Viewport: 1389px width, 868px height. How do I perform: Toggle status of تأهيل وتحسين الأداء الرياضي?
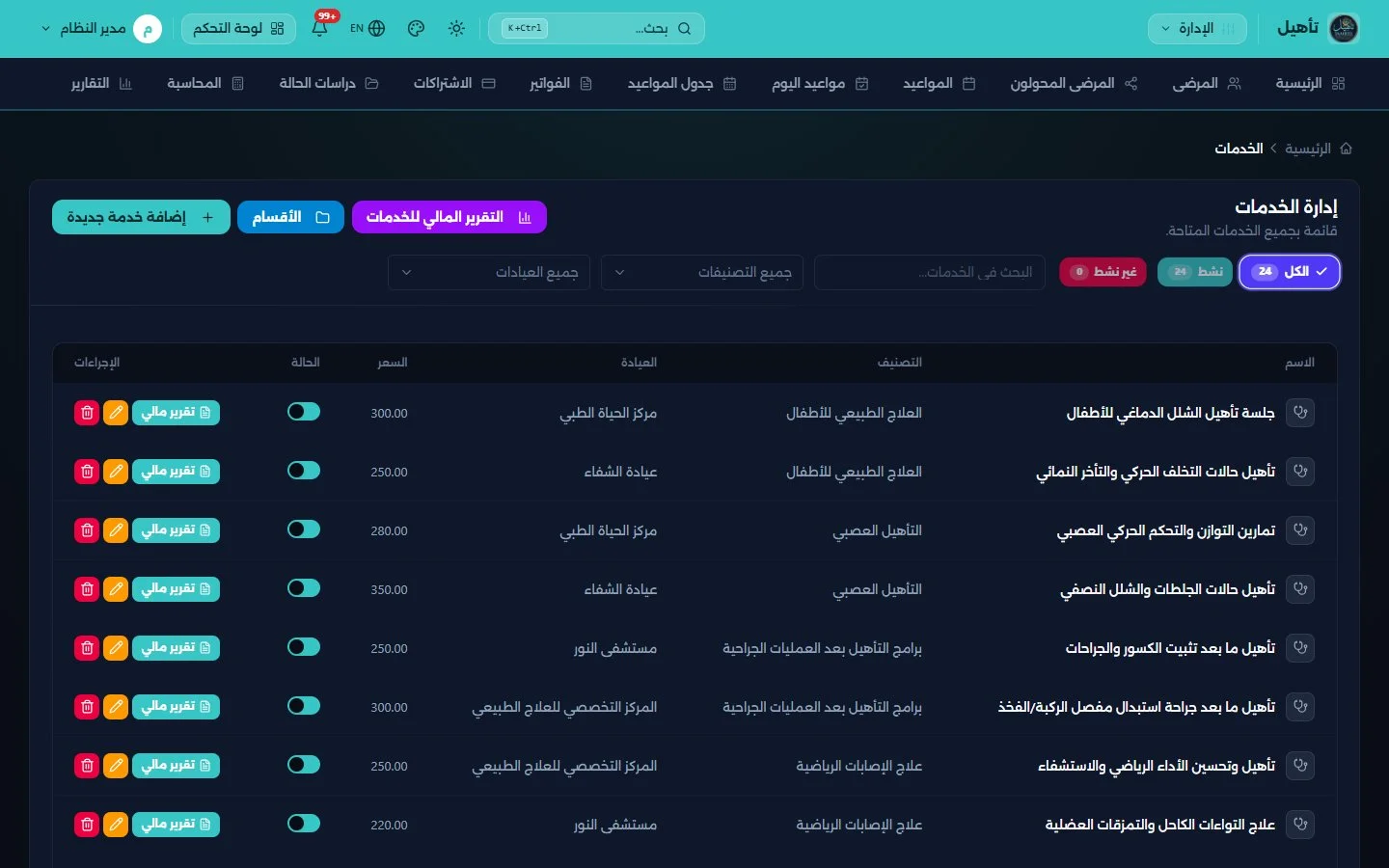click(x=304, y=765)
